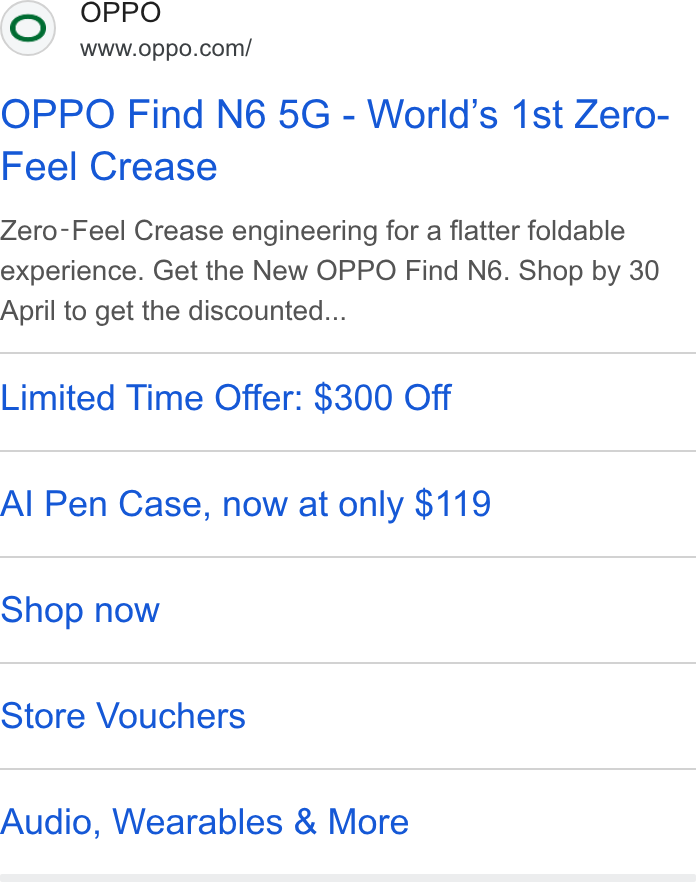Click the gray divider bar below the ad

click(348, 878)
